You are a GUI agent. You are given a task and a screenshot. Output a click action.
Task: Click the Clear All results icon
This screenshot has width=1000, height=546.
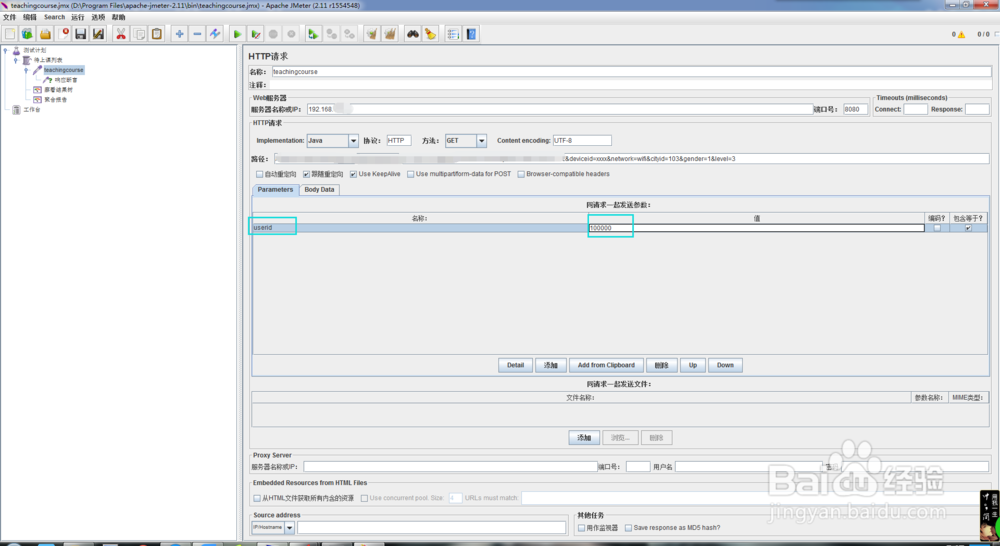390,34
